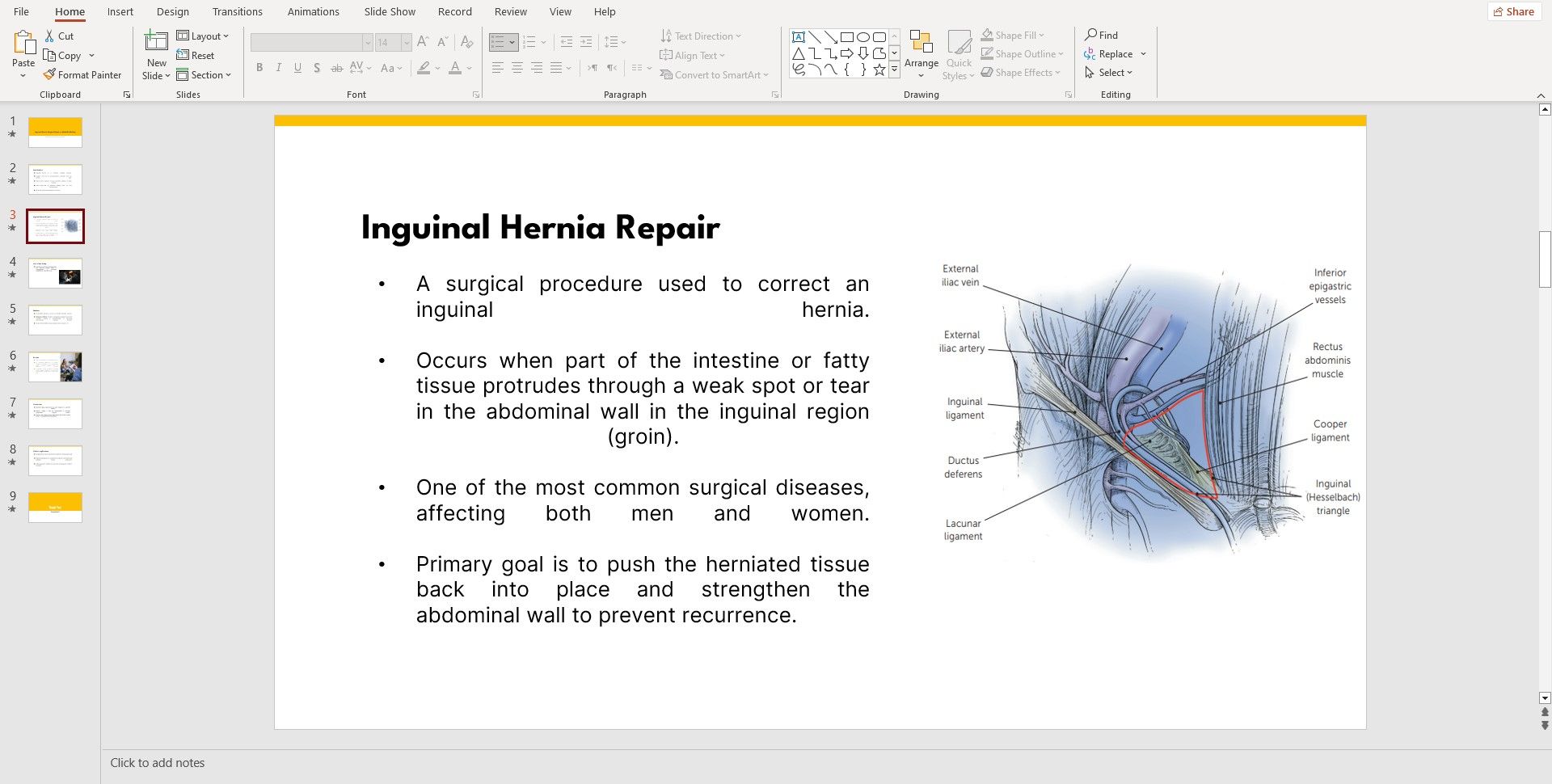This screenshot has height=784, width=1552.
Task: Select slide 6 thumbnail
Action: coord(55,366)
